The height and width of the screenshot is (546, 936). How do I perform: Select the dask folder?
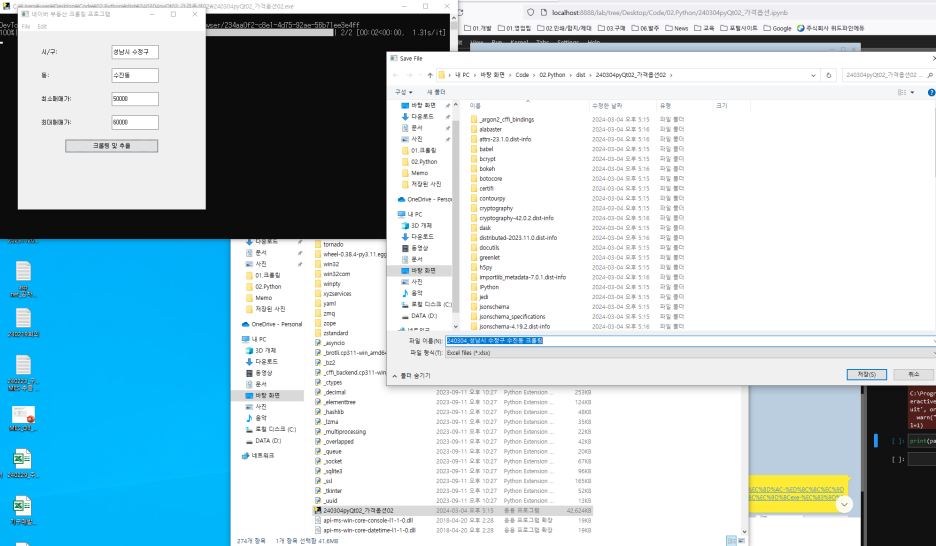pos(485,228)
